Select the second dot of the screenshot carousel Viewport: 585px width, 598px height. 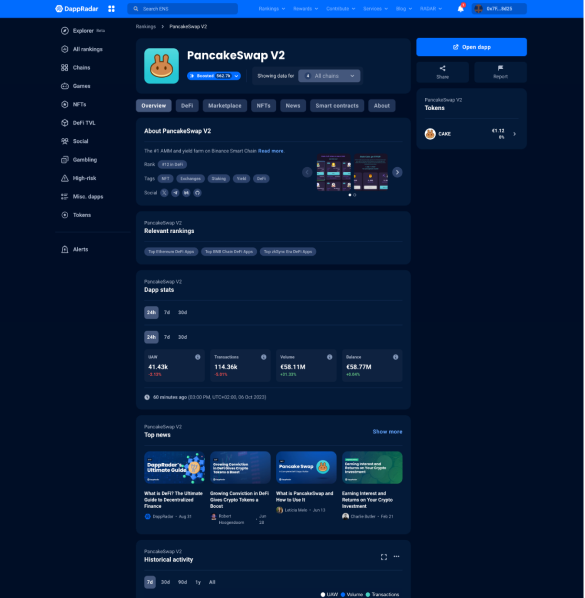[x=355, y=195]
